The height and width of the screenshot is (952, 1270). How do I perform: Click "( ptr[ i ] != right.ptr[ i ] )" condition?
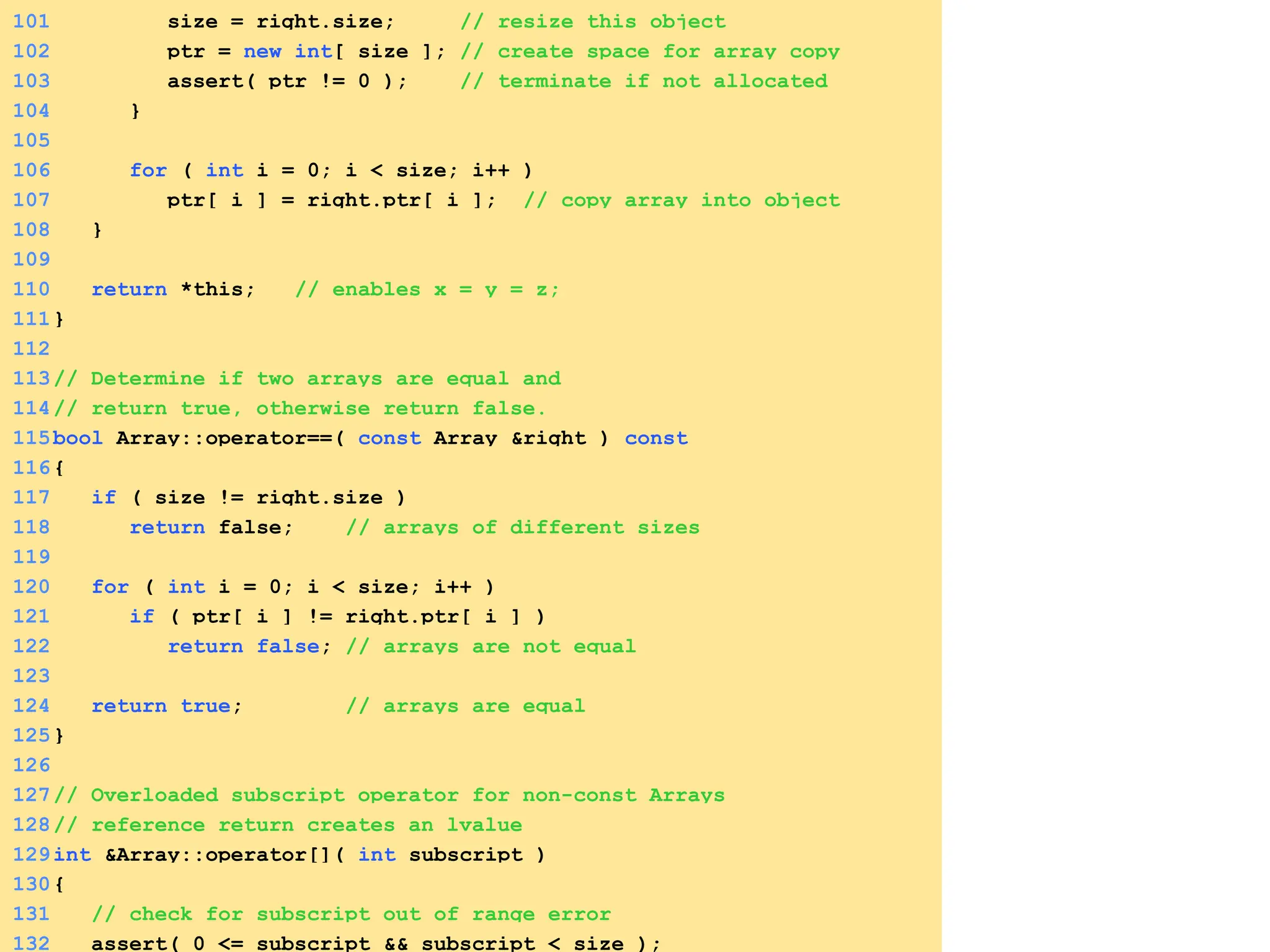click(357, 617)
